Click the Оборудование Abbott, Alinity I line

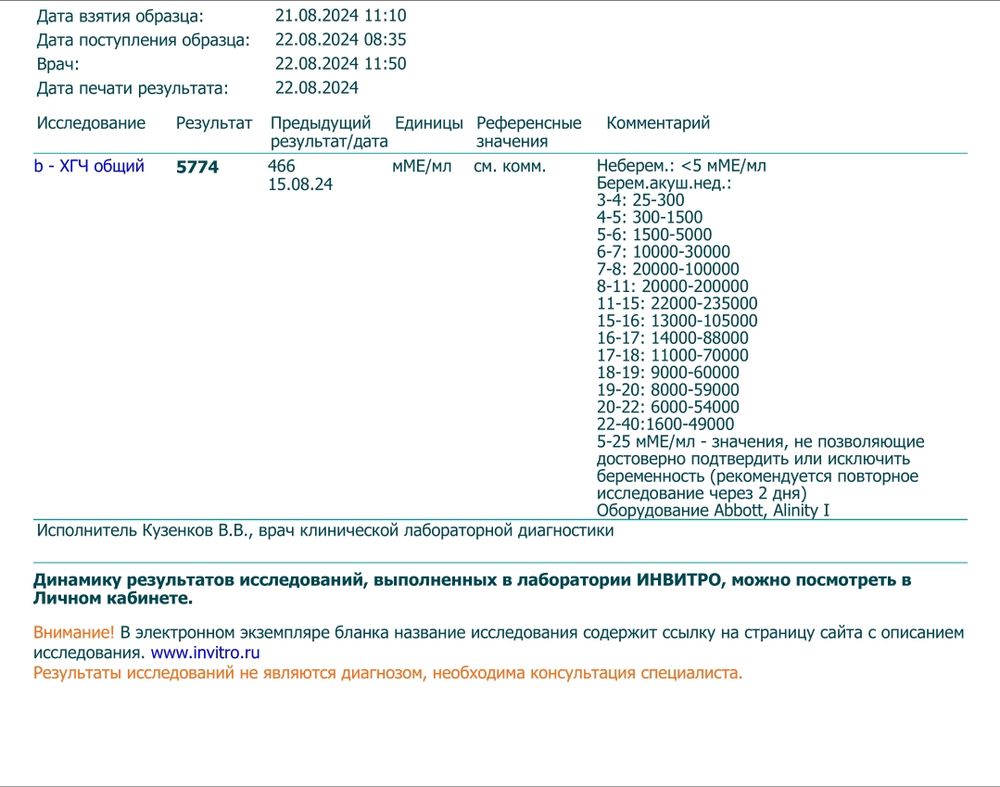point(713,511)
